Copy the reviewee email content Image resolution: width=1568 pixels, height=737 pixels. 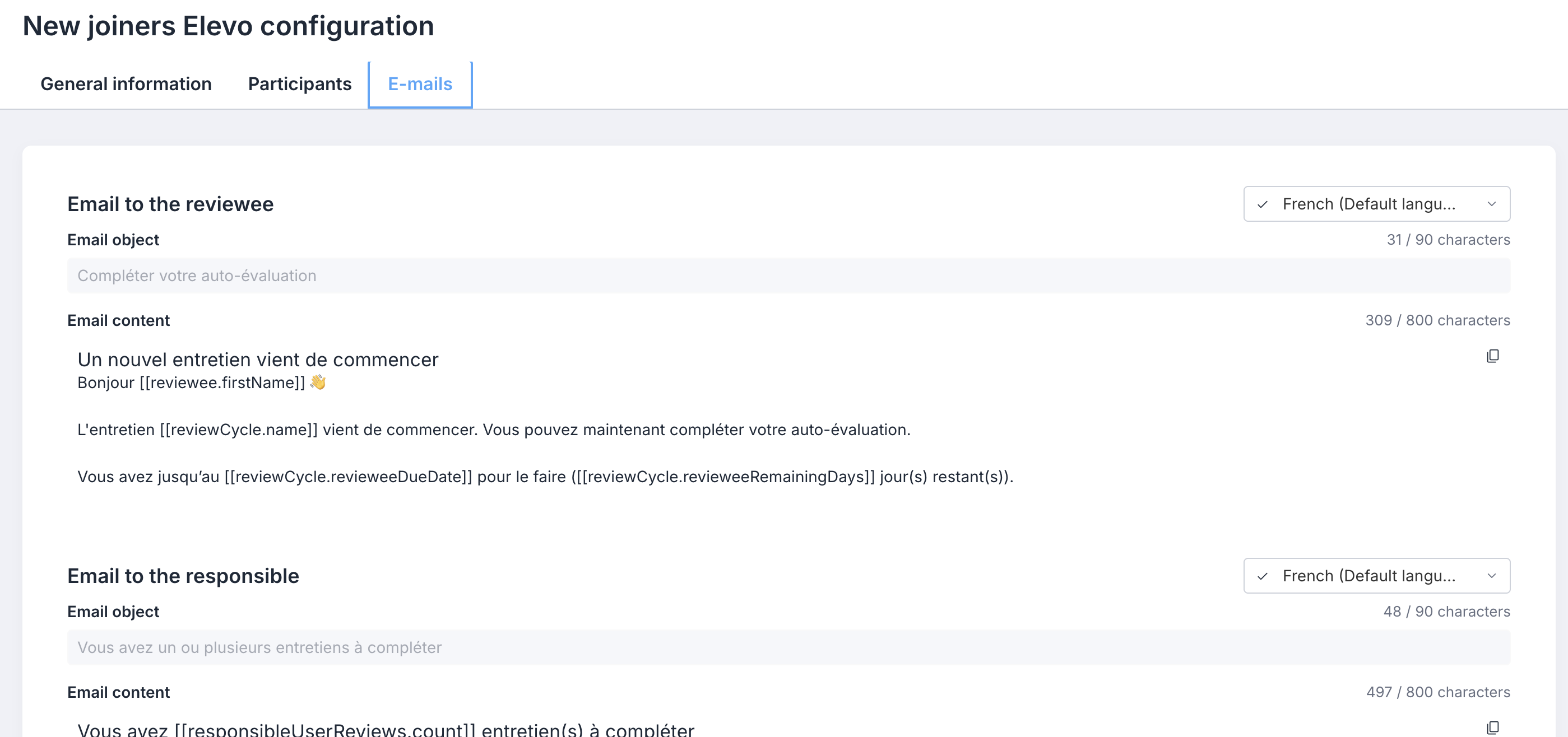1492,356
